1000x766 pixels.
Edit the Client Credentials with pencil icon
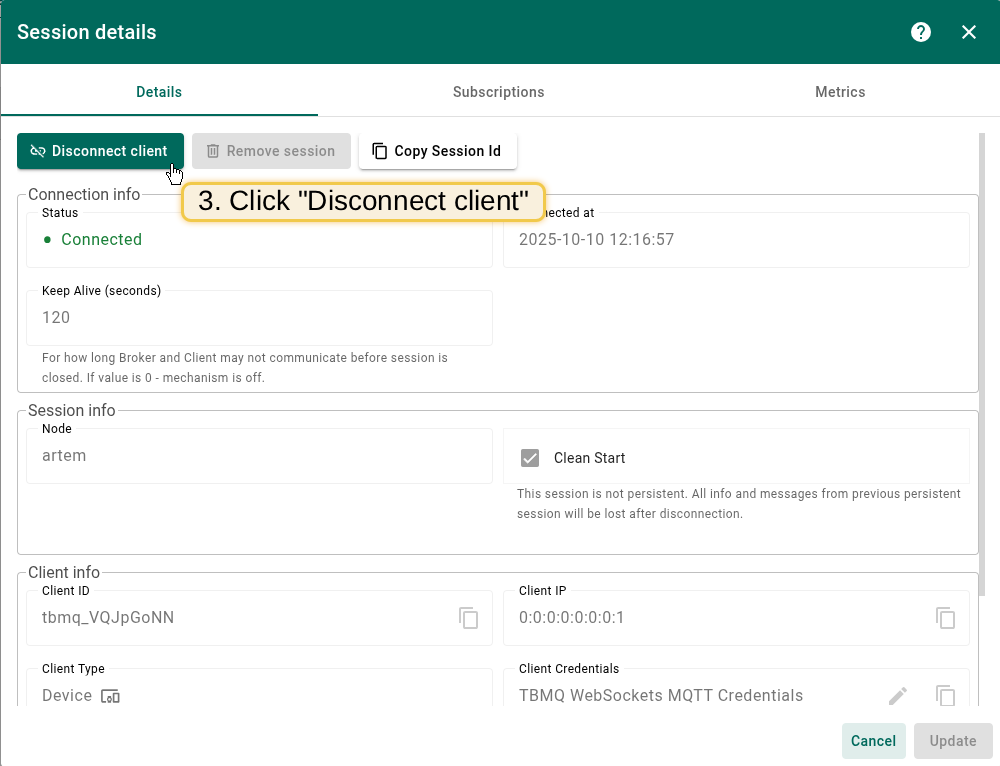(x=898, y=696)
